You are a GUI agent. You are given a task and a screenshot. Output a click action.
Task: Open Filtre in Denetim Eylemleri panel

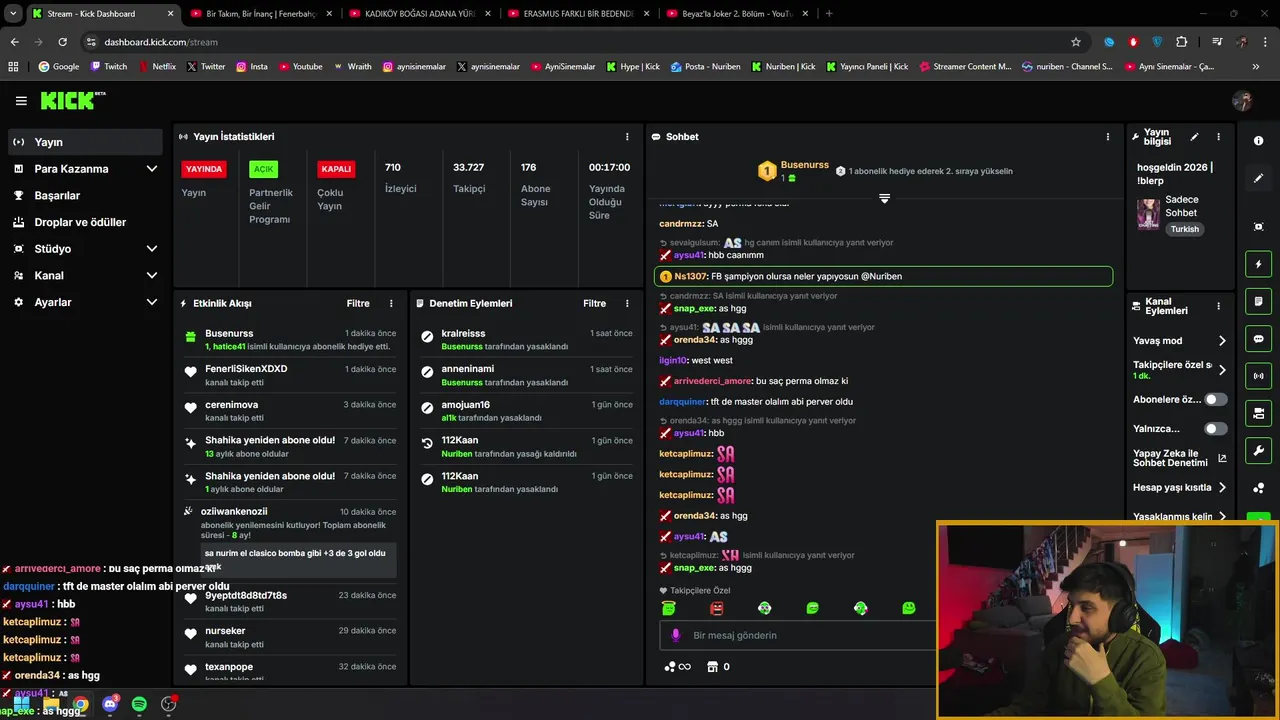pyautogui.click(x=594, y=303)
